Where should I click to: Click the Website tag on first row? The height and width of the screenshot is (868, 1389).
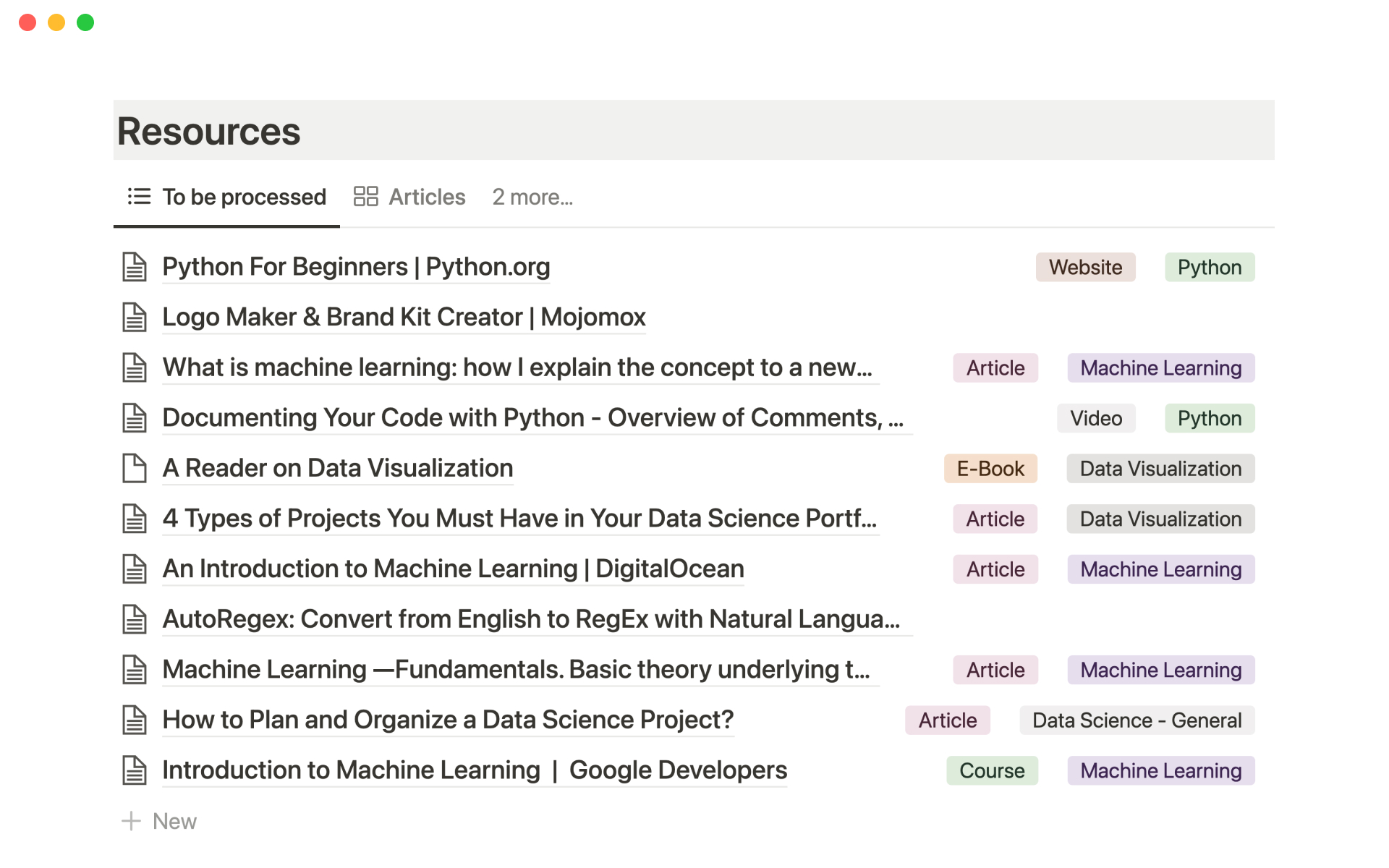pos(1085,267)
